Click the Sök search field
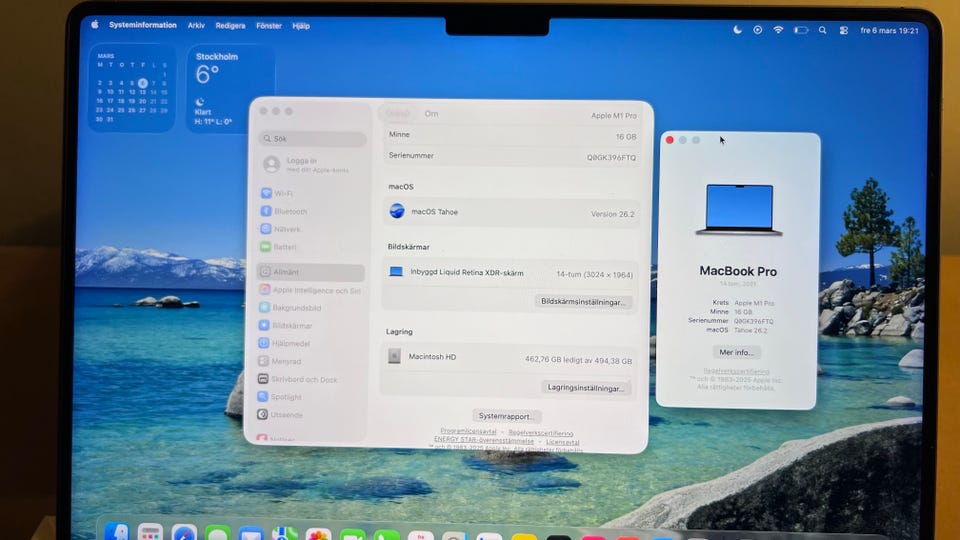 312,139
